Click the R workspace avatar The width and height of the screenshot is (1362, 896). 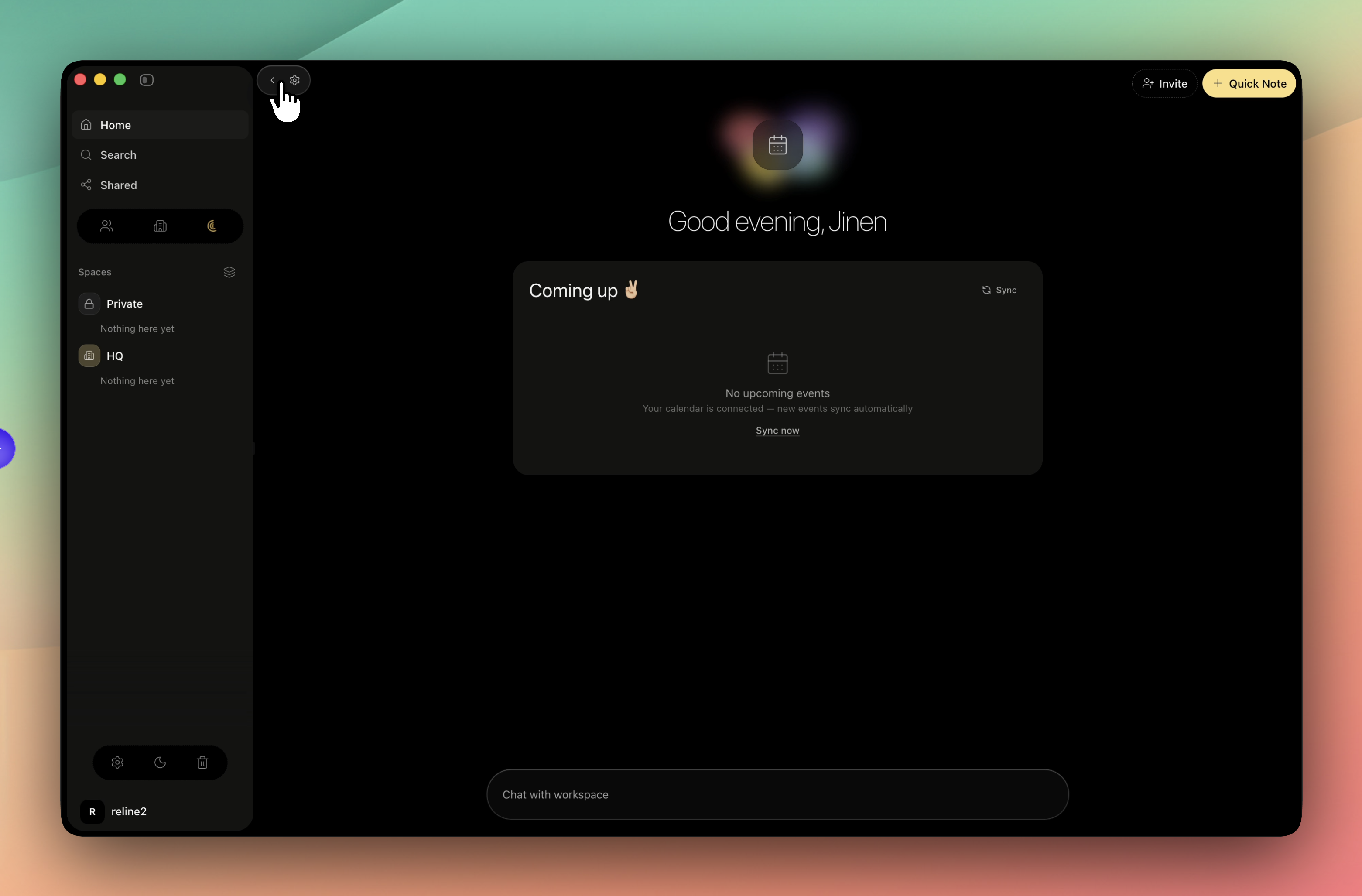92,811
